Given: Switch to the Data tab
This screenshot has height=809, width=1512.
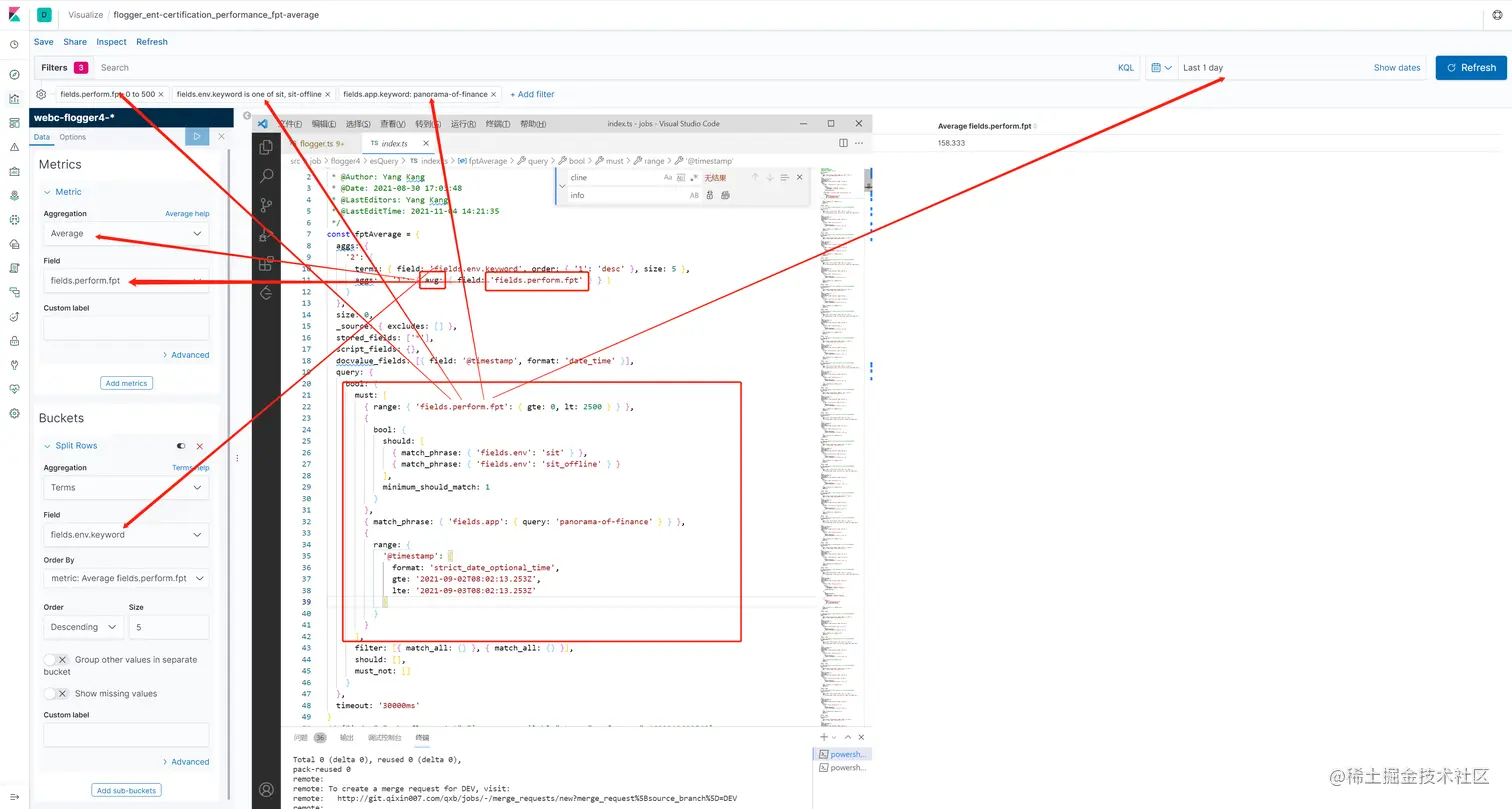Looking at the screenshot, I should point(42,137).
